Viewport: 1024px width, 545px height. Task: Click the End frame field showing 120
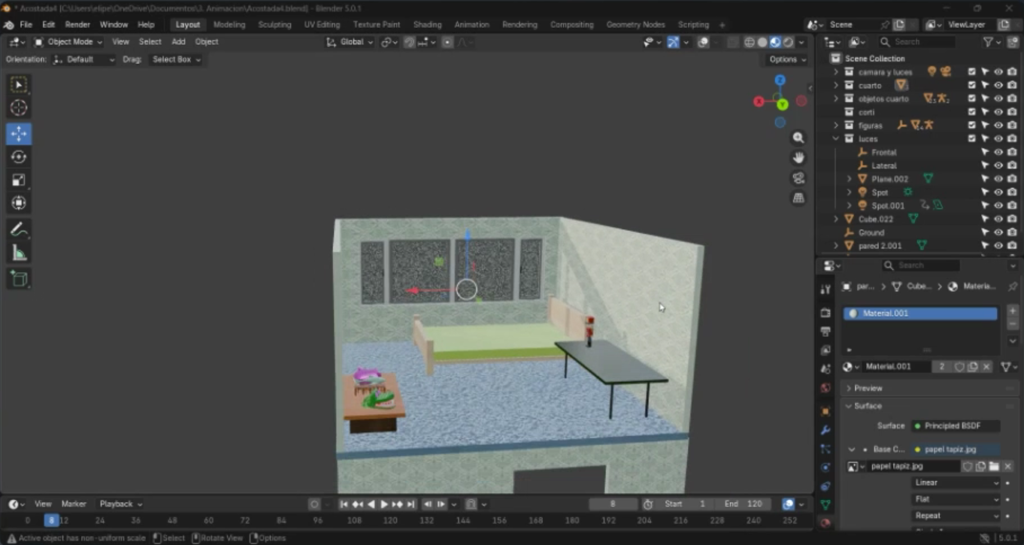pyautogui.click(x=743, y=504)
